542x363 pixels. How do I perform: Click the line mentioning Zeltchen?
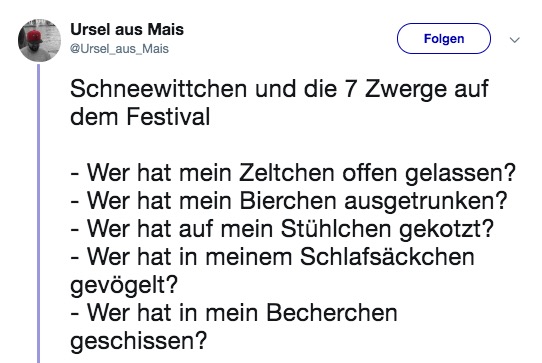coord(293,173)
